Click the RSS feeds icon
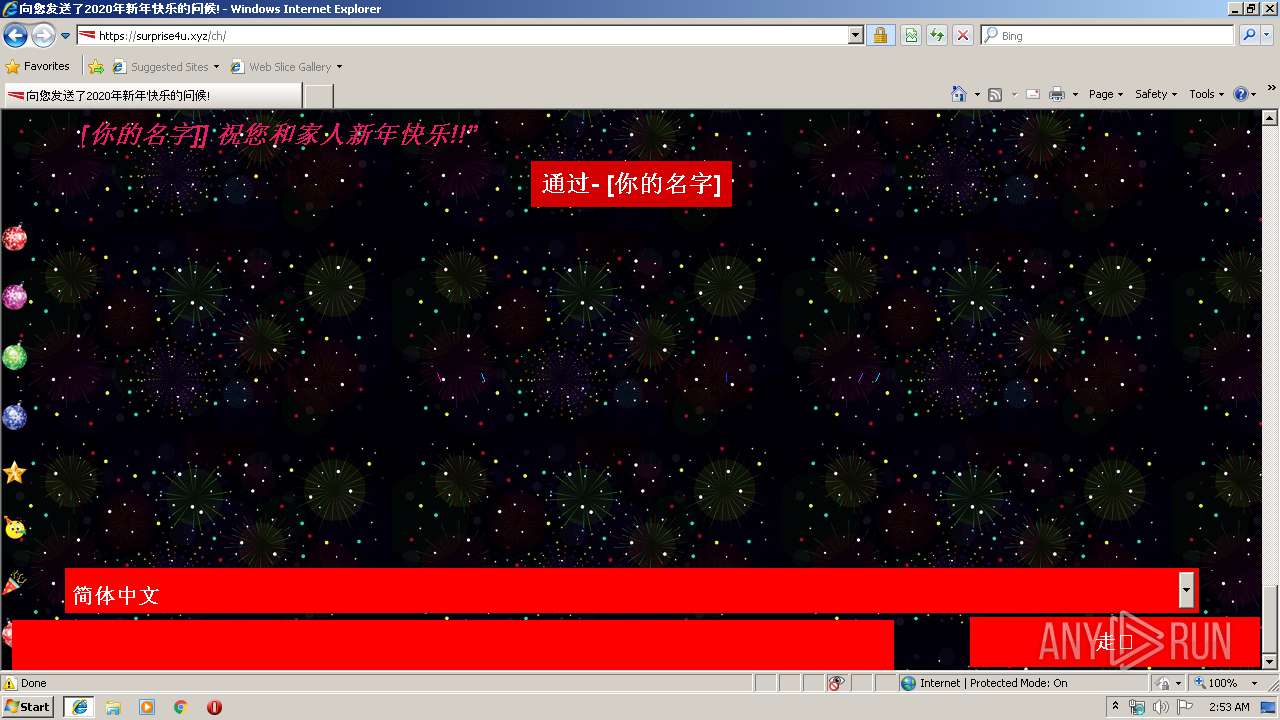Viewport: 1280px width, 720px height. pyautogui.click(x=995, y=94)
